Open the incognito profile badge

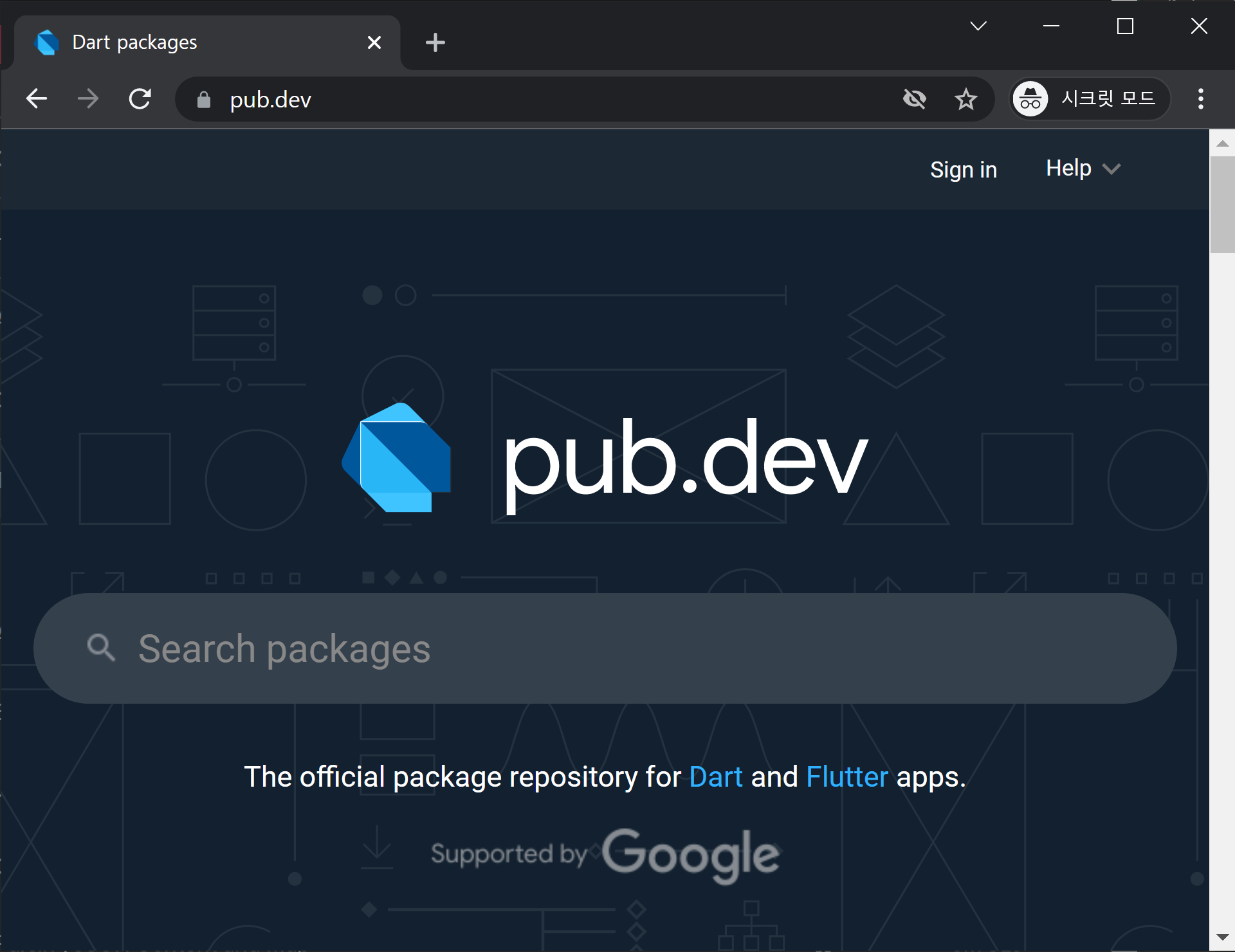point(1089,99)
